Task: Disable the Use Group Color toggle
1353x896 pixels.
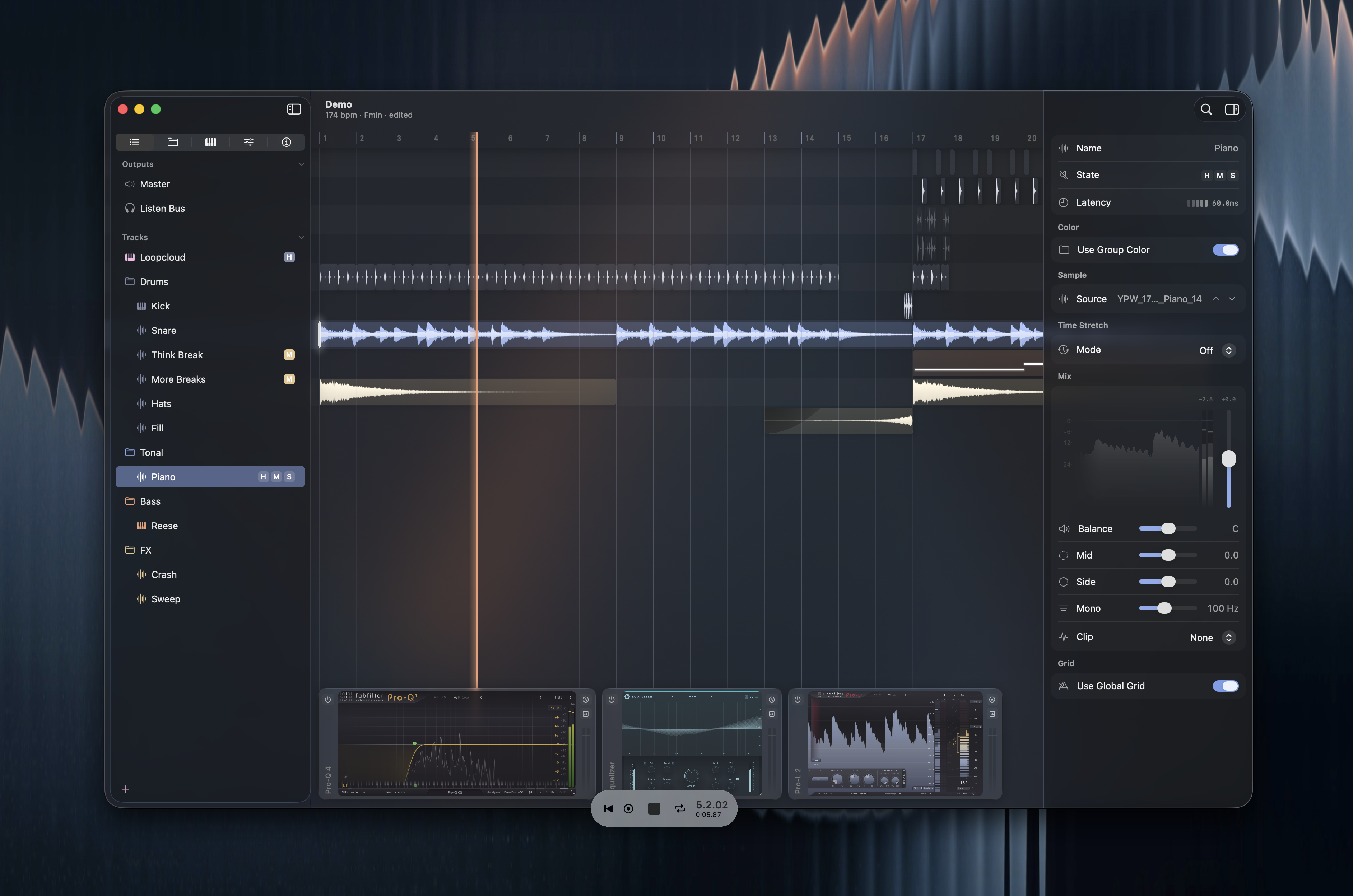Action: pos(1226,250)
